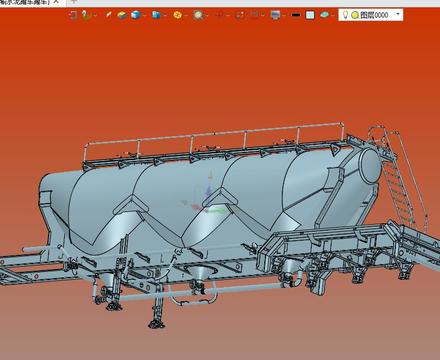The image size is (440, 360).
Task: Expand arrow beside the monitor icon
Action: click(284, 15)
